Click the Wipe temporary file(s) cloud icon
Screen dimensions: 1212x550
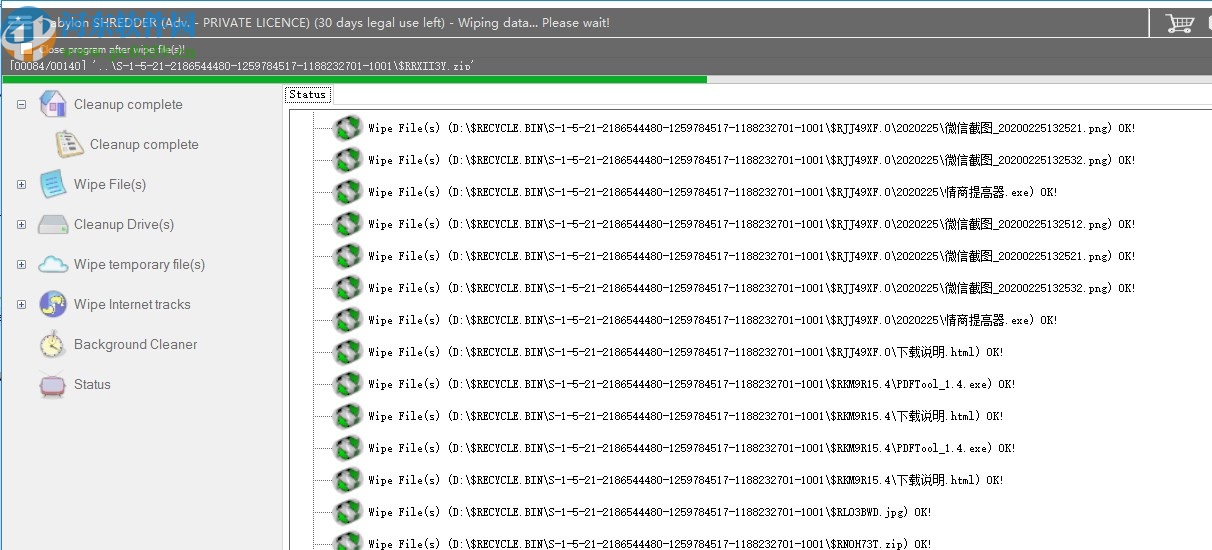[x=52, y=264]
